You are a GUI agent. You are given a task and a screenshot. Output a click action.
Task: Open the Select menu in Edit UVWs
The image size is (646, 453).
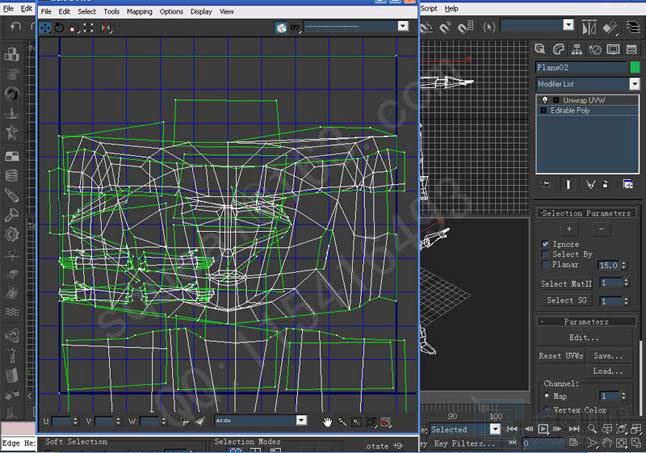(87, 12)
